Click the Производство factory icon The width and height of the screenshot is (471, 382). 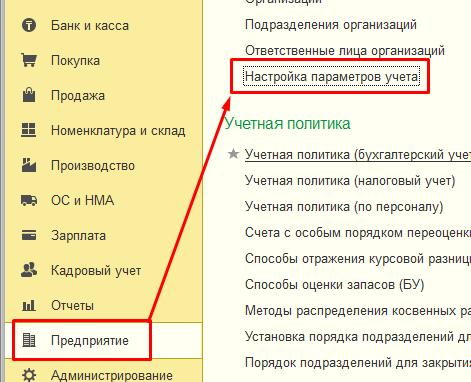pyautogui.click(x=29, y=165)
